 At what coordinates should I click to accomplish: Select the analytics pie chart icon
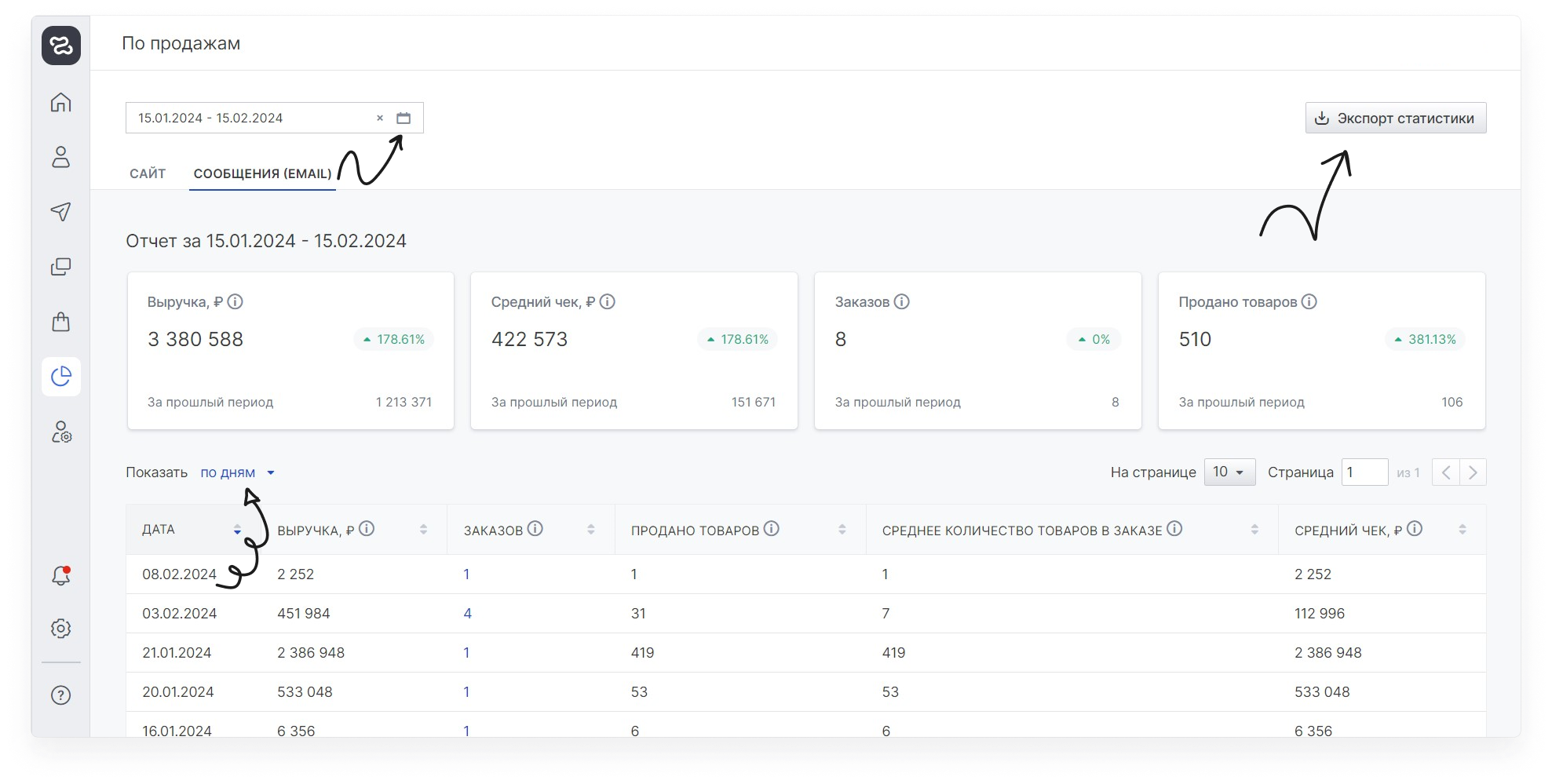point(61,377)
